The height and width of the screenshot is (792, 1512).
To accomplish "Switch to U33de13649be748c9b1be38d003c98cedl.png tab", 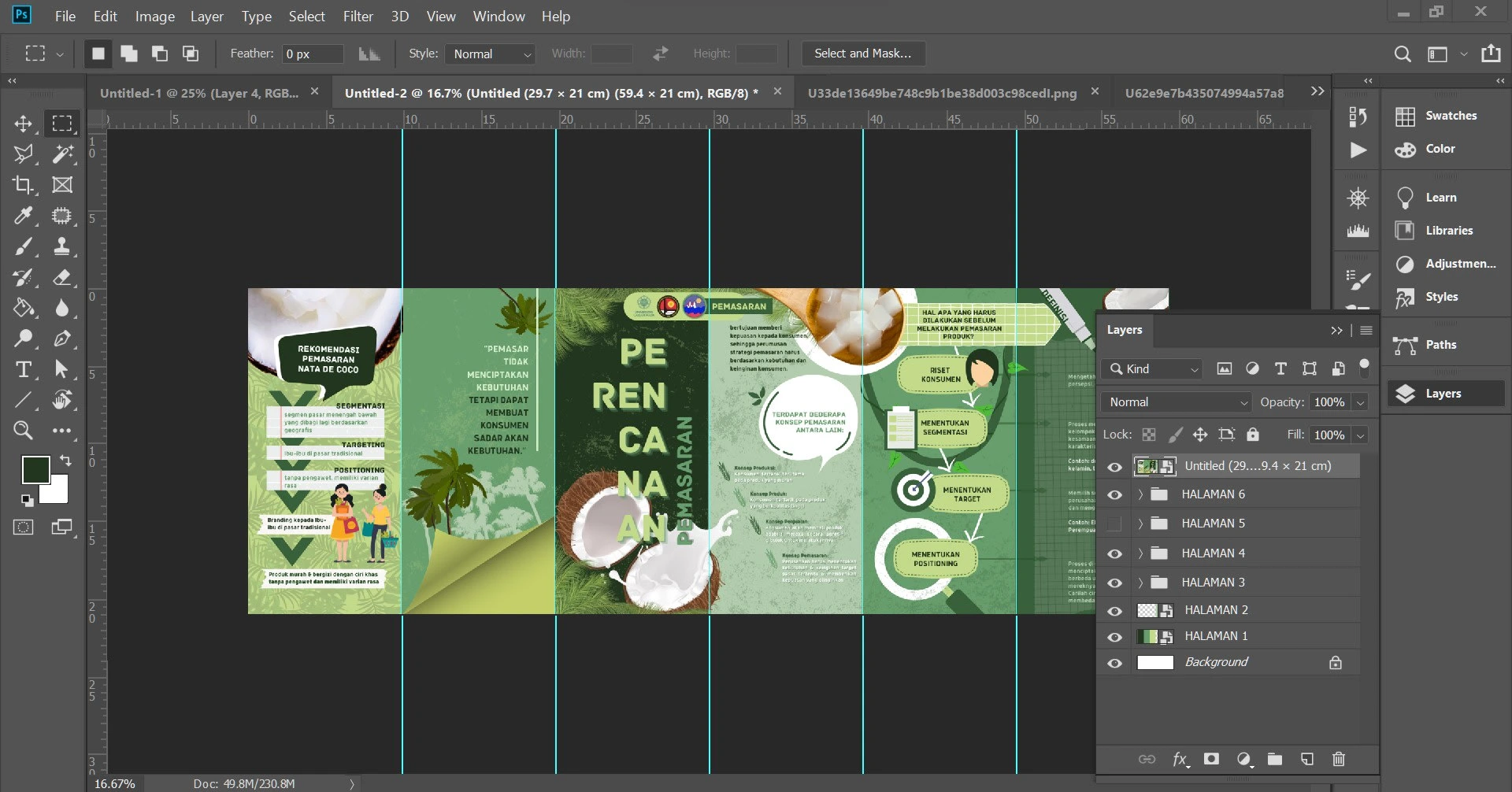I will pyautogui.click(x=942, y=93).
